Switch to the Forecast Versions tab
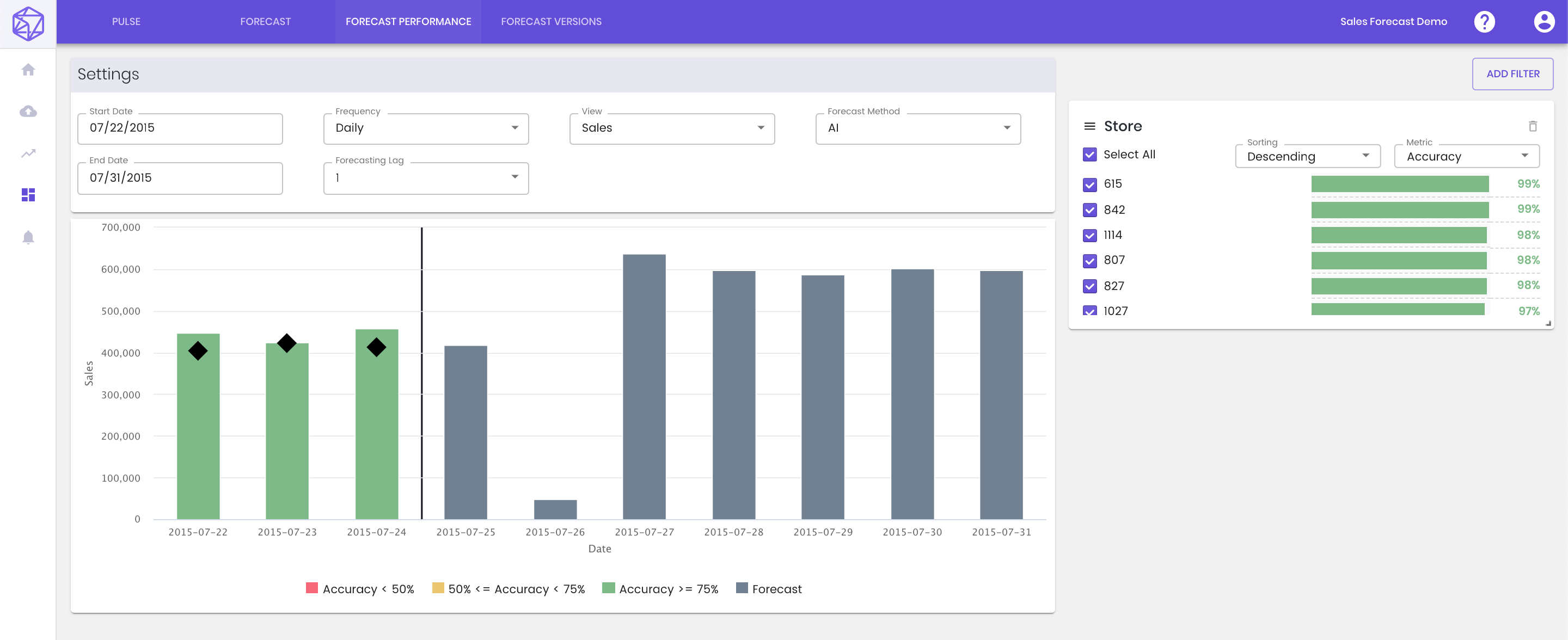This screenshot has height=640, width=1568. [551, 22]
